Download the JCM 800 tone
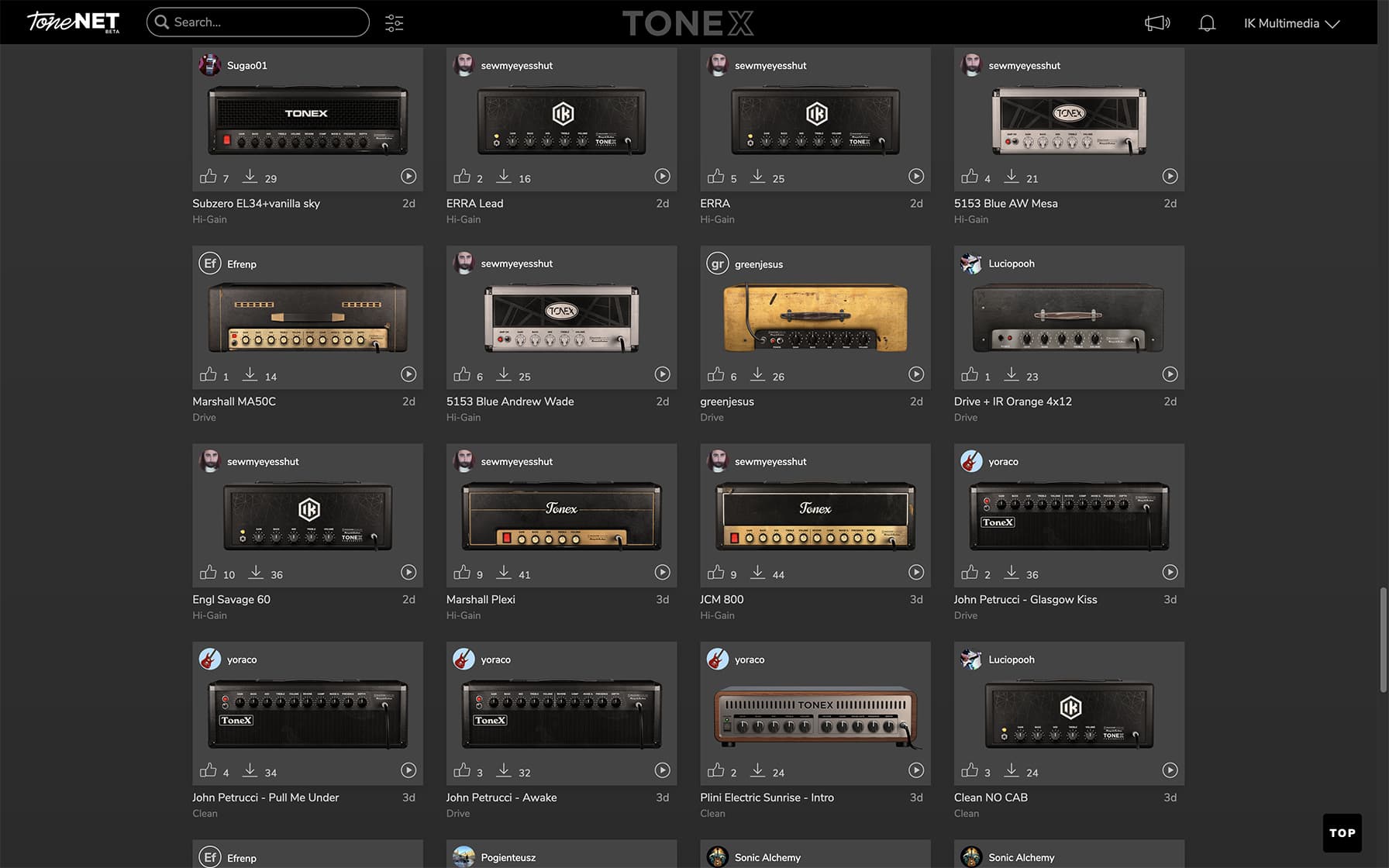The height and width of the screenshot is (868, 1389). [758, 573]
